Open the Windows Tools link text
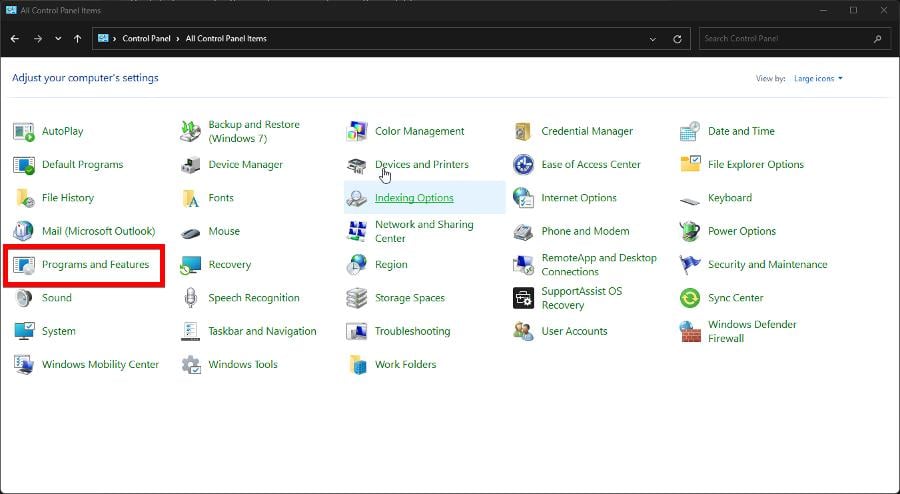This screenshot has height=494, width=900. (243, 364)
